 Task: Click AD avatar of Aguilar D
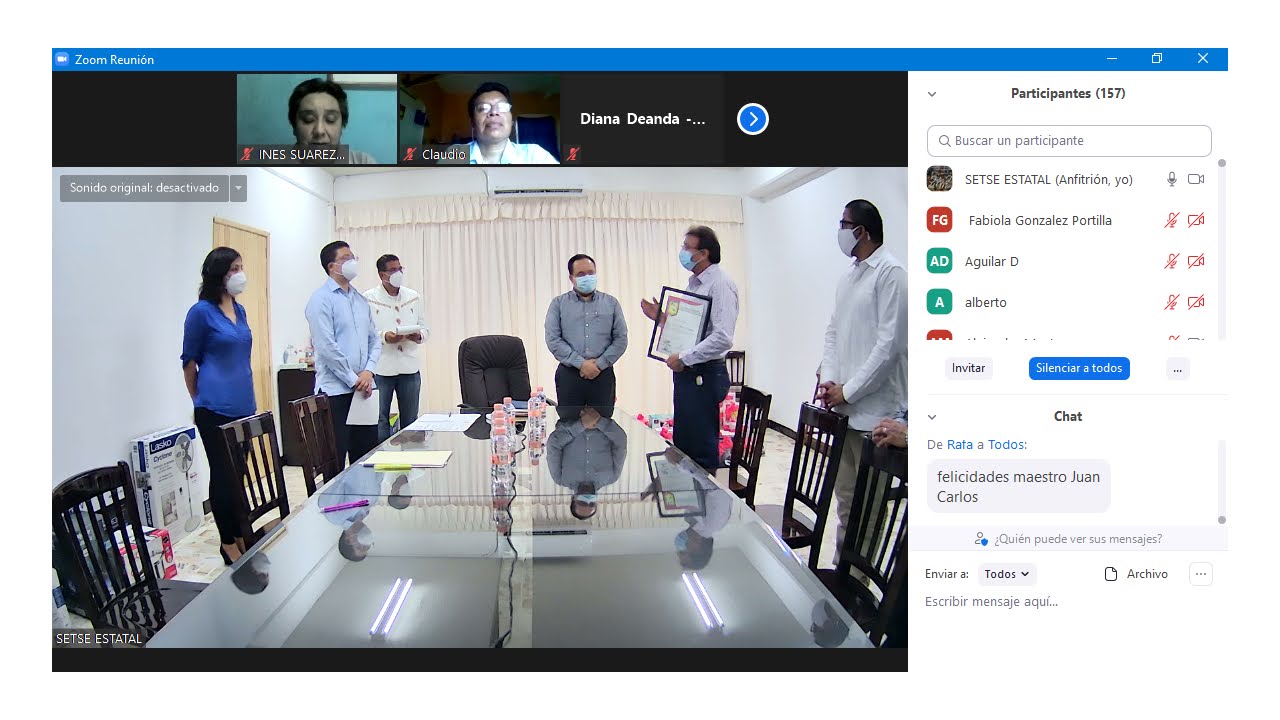(939, 261)
